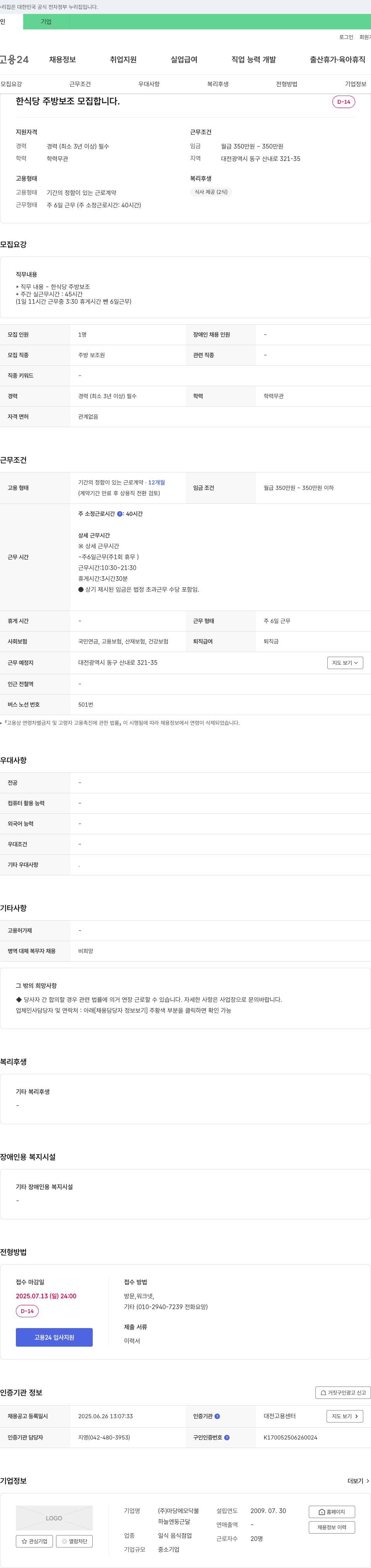371x1568 pixels.
Task: Select 근무시간:10:30~21:30 line
Action: click(x=107, y=568)
